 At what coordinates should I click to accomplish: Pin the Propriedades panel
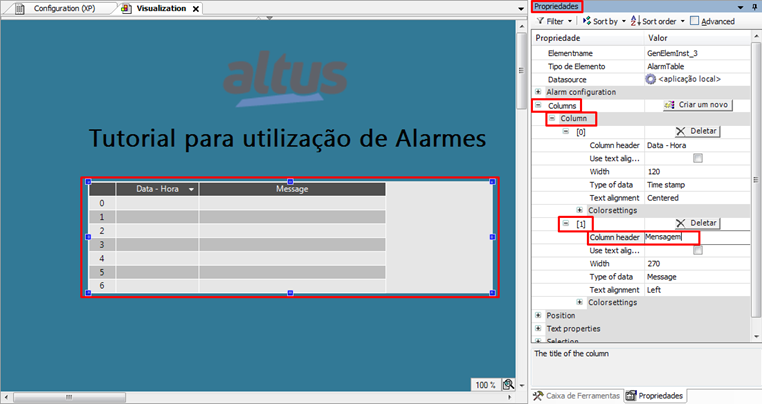pyautogui.click(x=755, y=7)
